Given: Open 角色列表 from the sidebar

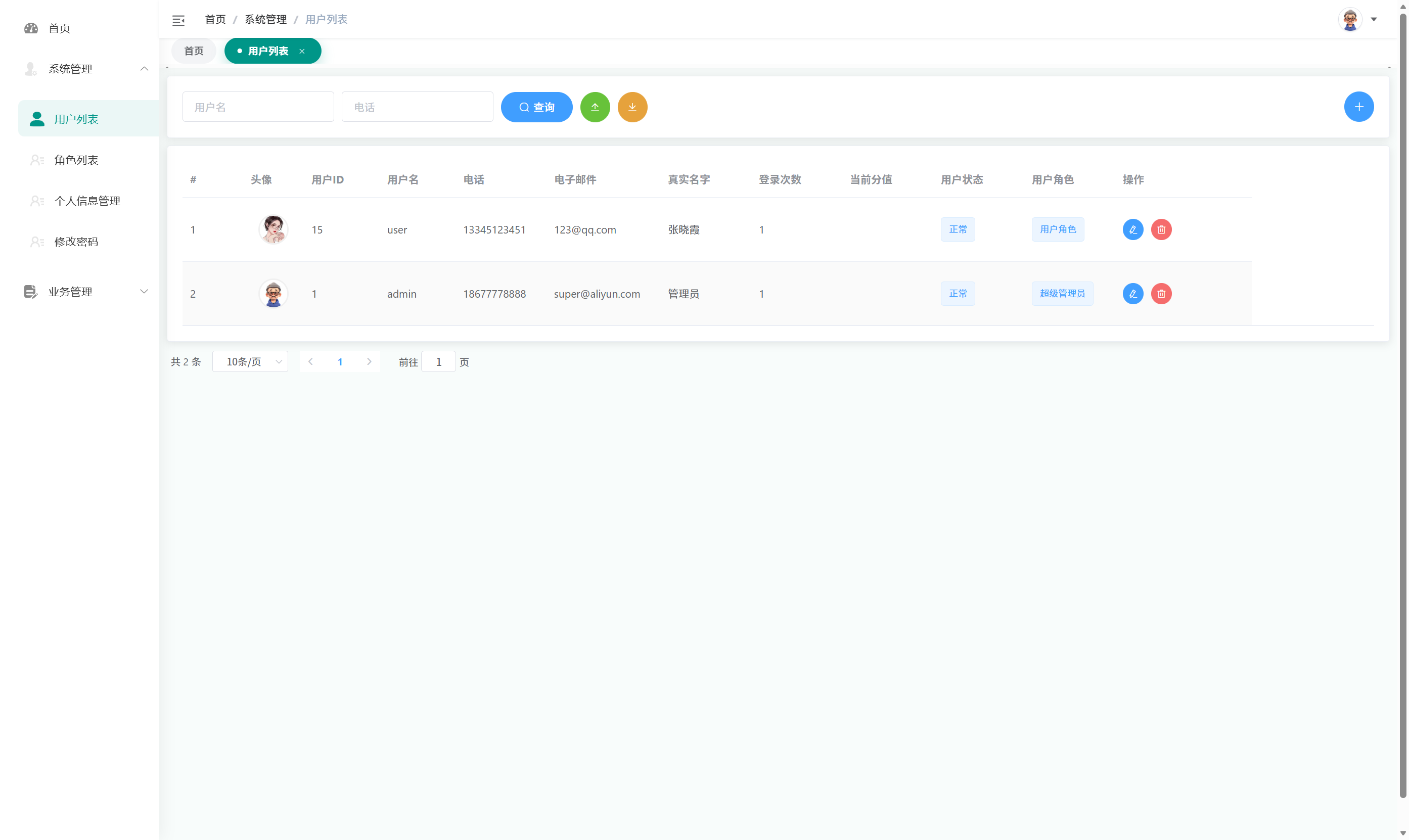Looking at the screenshot, I should coord(76,160).
